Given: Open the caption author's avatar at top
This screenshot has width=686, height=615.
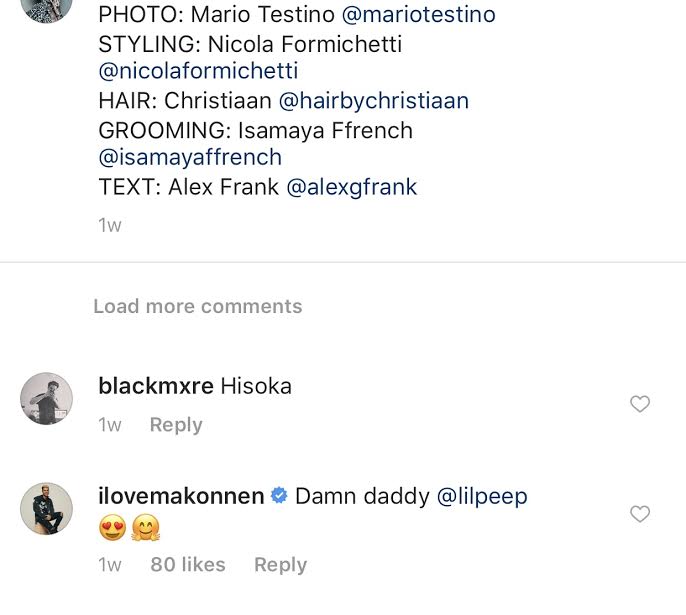Looking at the screenshot, I should pyautogui.click(x=46, y=8).
